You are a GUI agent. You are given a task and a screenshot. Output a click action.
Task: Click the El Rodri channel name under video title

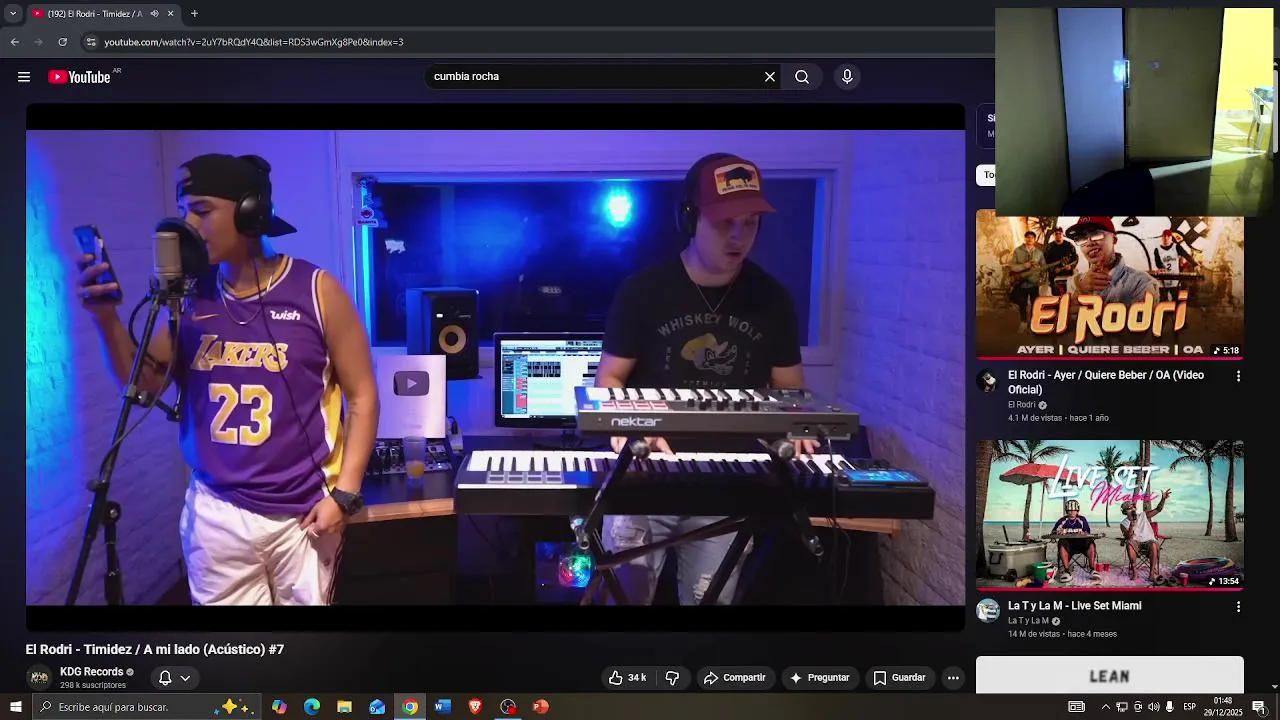pyautogui.click(x=1021, y=405)
